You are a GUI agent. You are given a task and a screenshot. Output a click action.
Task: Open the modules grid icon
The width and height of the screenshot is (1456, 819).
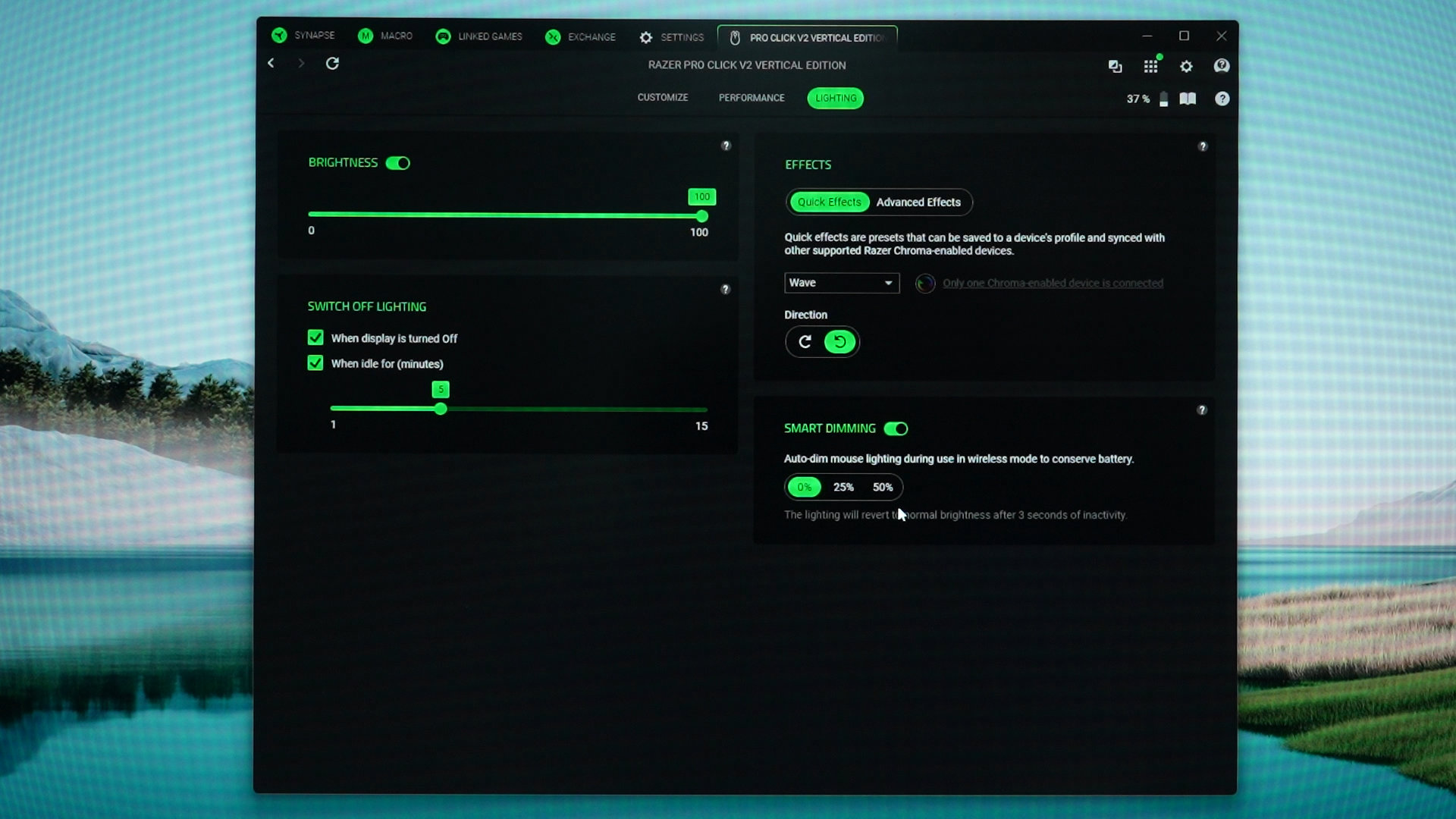[1150, 67]
